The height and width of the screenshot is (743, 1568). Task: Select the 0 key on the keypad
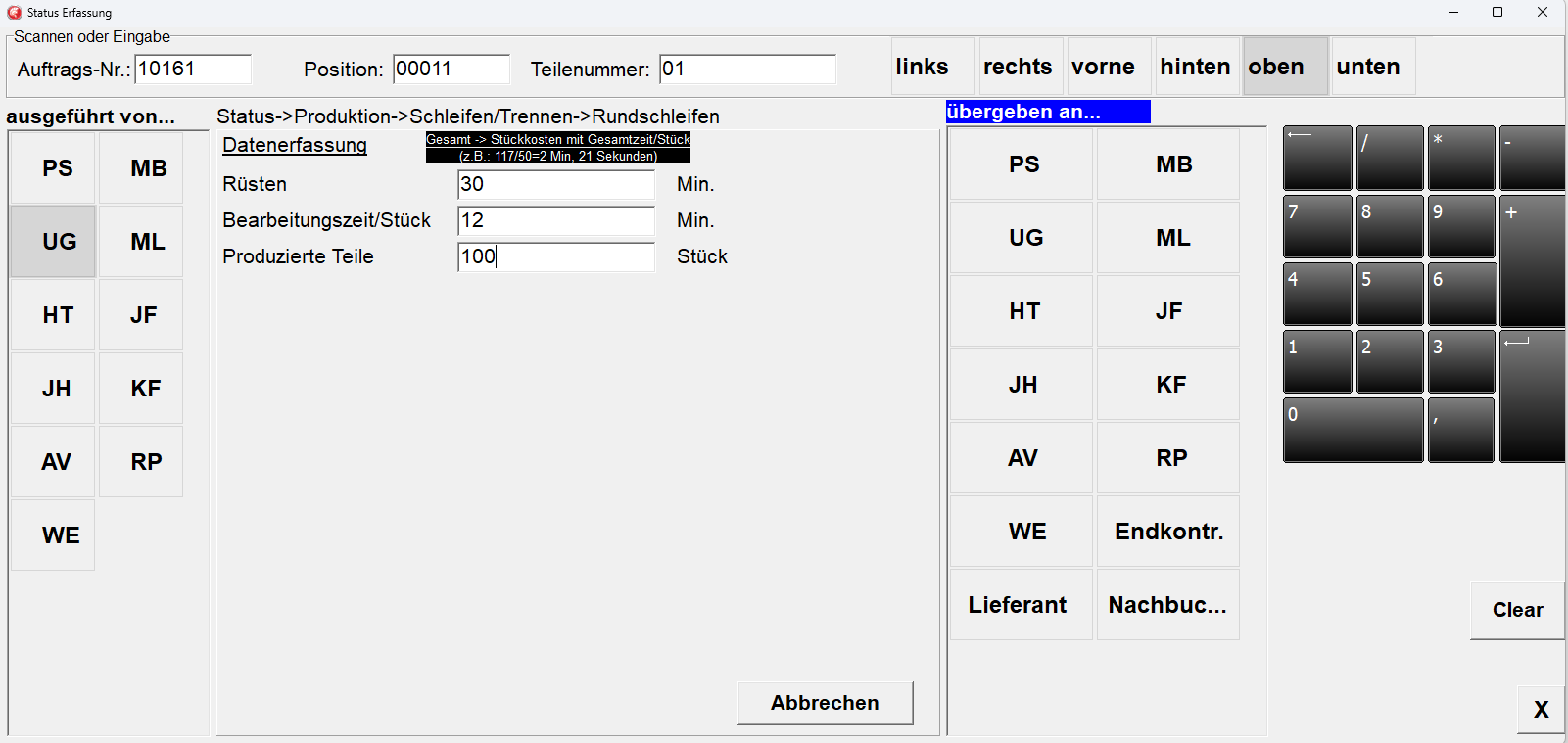[1353, 430]
